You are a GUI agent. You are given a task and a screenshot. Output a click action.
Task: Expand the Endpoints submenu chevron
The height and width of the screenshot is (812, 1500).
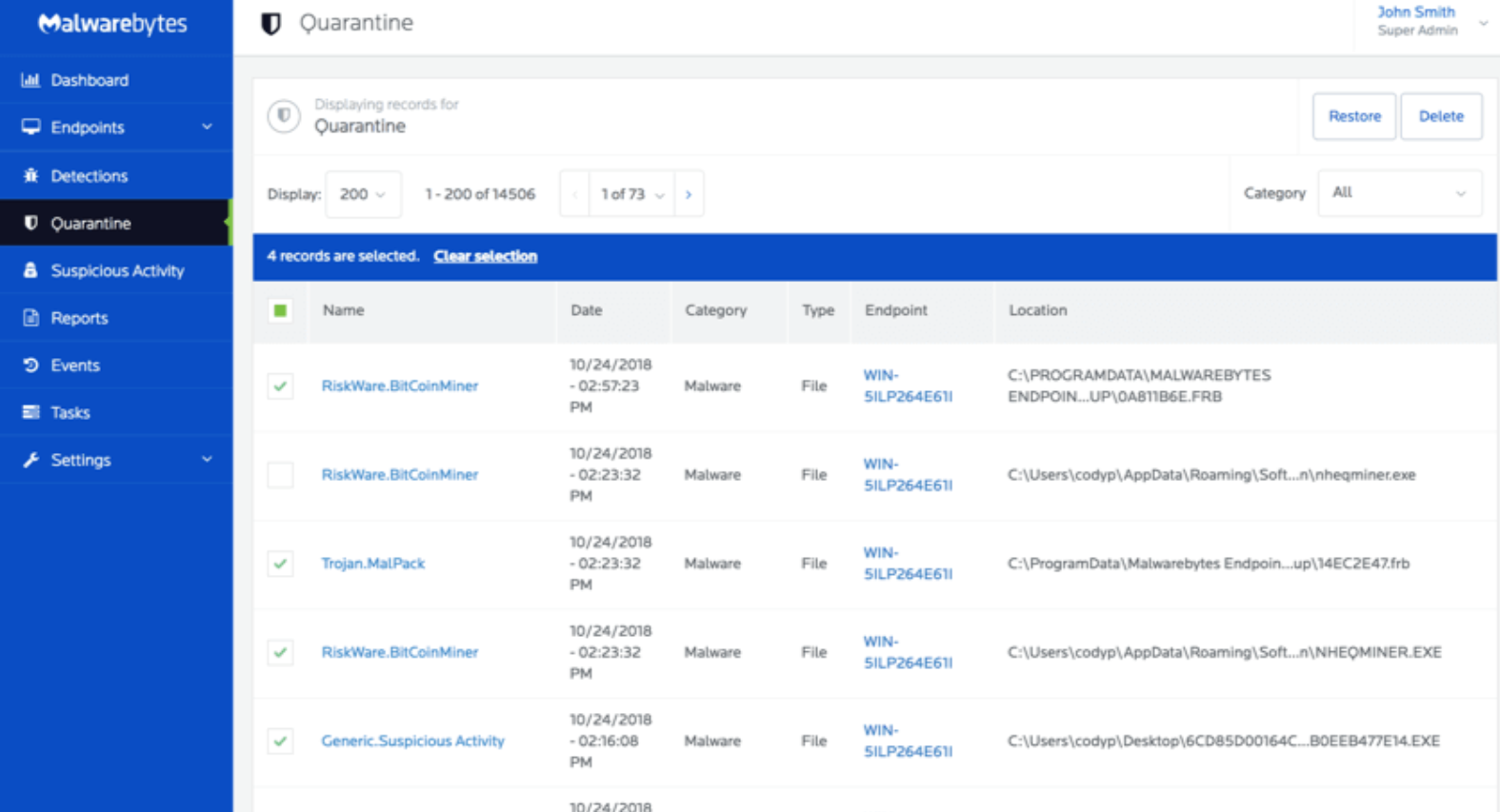[207, 127]
